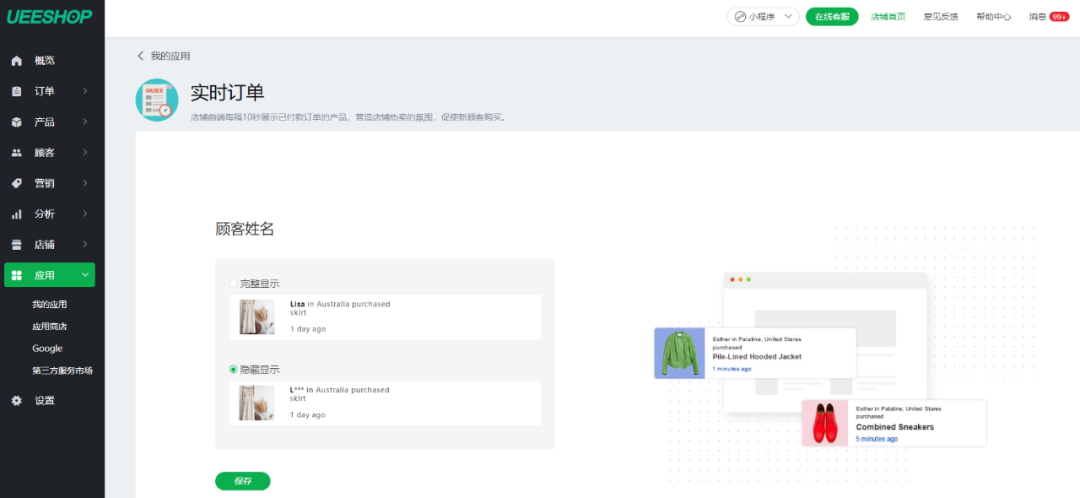This screenshot has width=1080, height=498.
Task: Click the '1 minutes ago' timestamp
Action: [x=731, y=369]
